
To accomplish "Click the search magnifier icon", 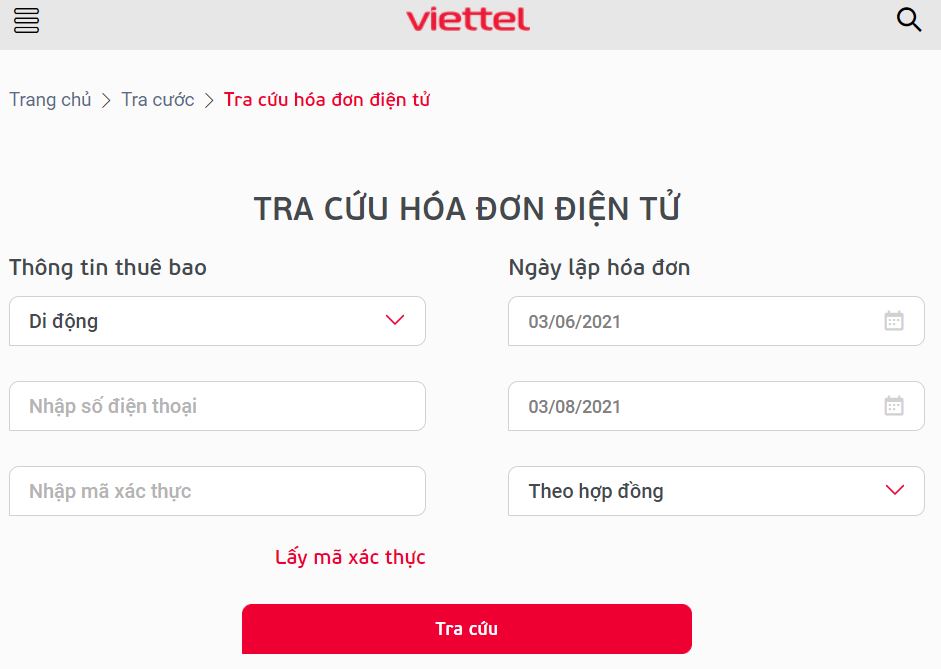I will coord(908,19).
